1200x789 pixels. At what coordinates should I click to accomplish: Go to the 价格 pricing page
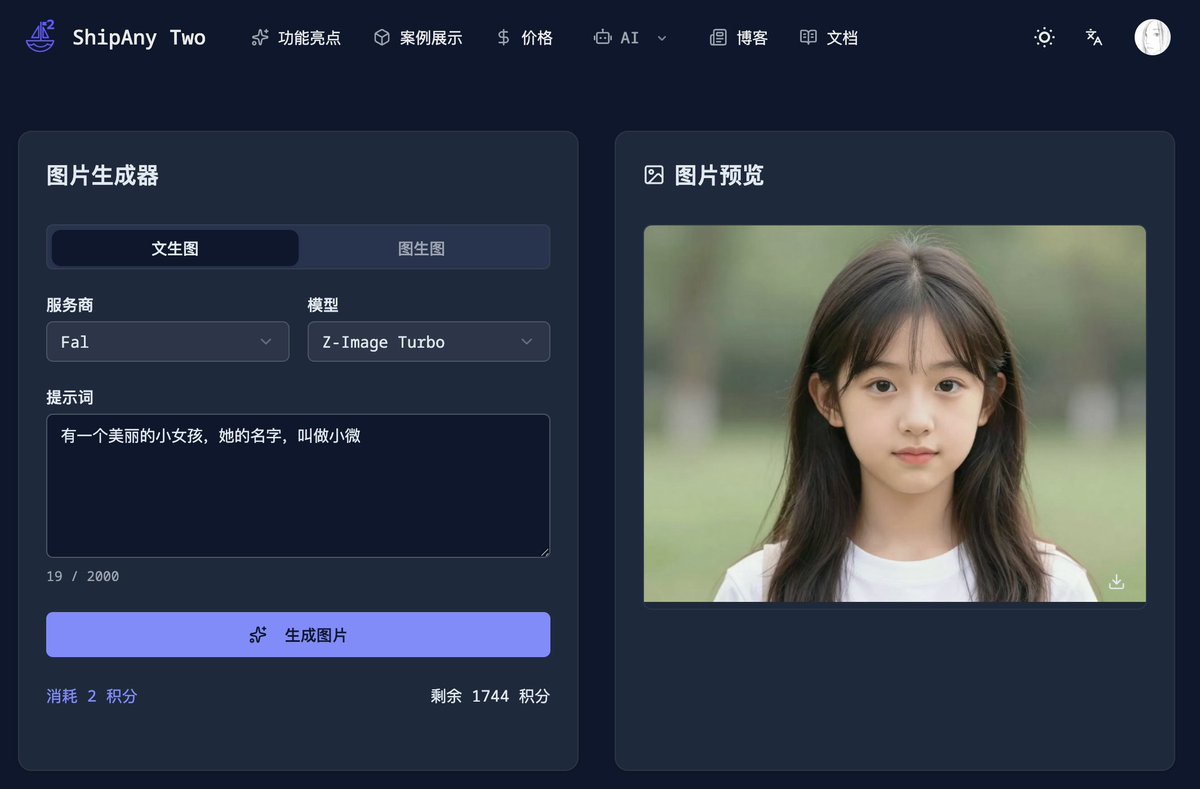click(x=524, y=38)
